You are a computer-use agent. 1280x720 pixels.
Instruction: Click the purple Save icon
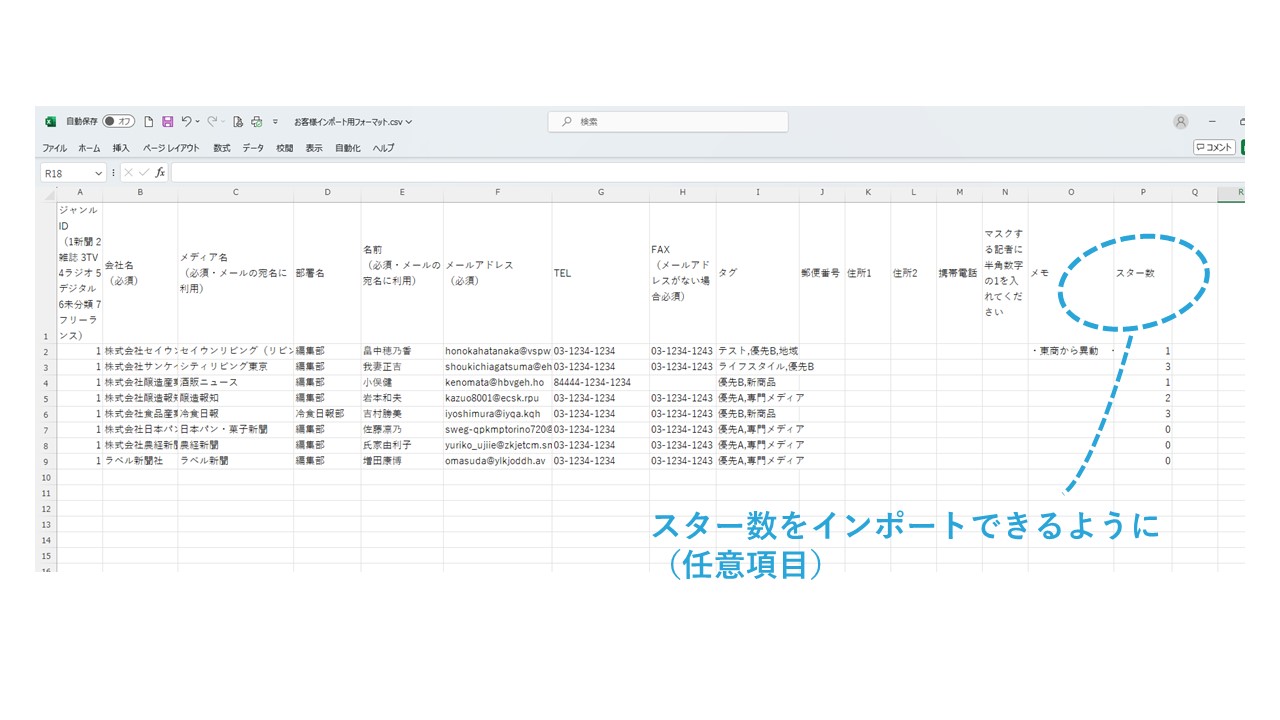coord(167,122)
